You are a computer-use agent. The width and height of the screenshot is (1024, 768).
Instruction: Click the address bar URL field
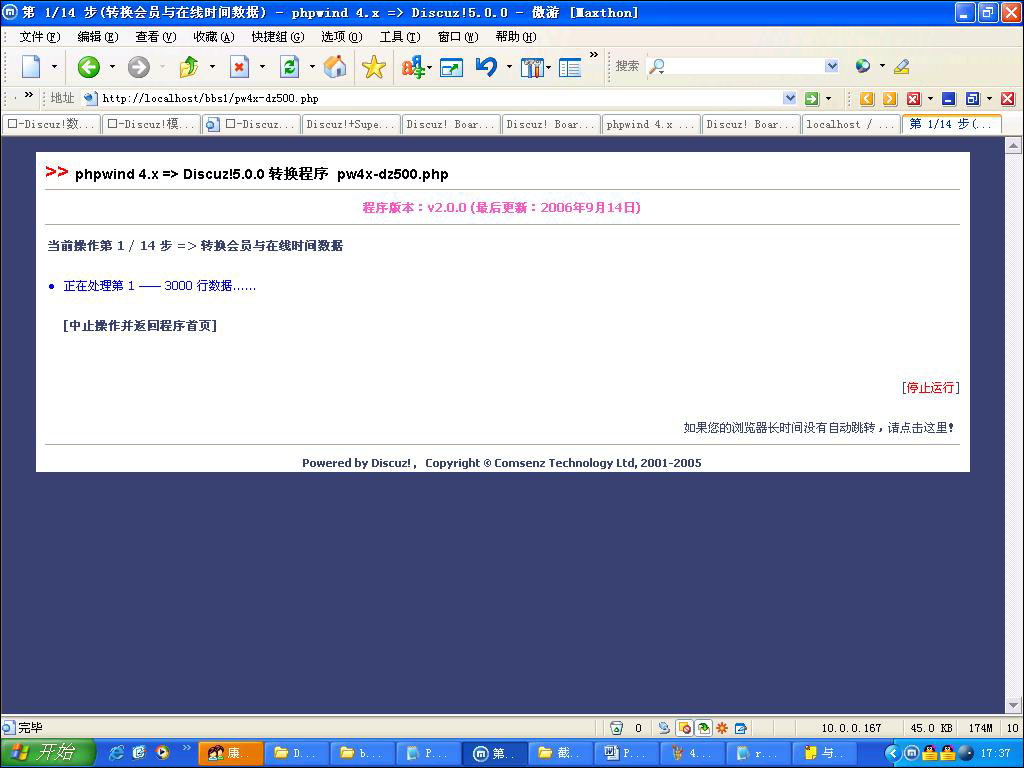(441, 99)
